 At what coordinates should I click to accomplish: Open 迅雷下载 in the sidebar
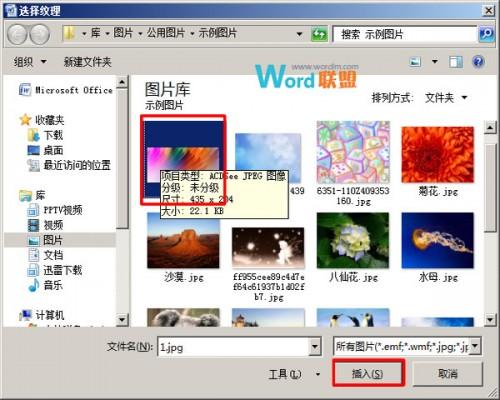coord(55,270)
